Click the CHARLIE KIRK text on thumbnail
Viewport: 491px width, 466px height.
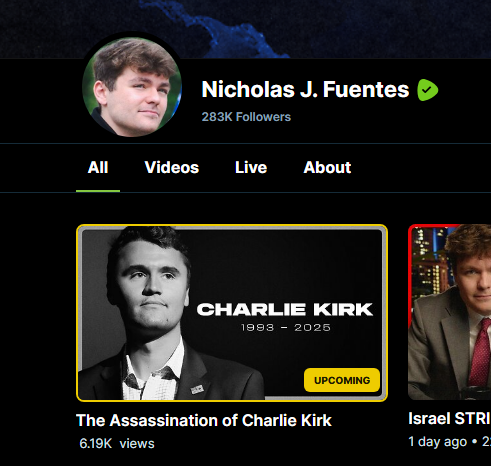(x=285, y=310)
